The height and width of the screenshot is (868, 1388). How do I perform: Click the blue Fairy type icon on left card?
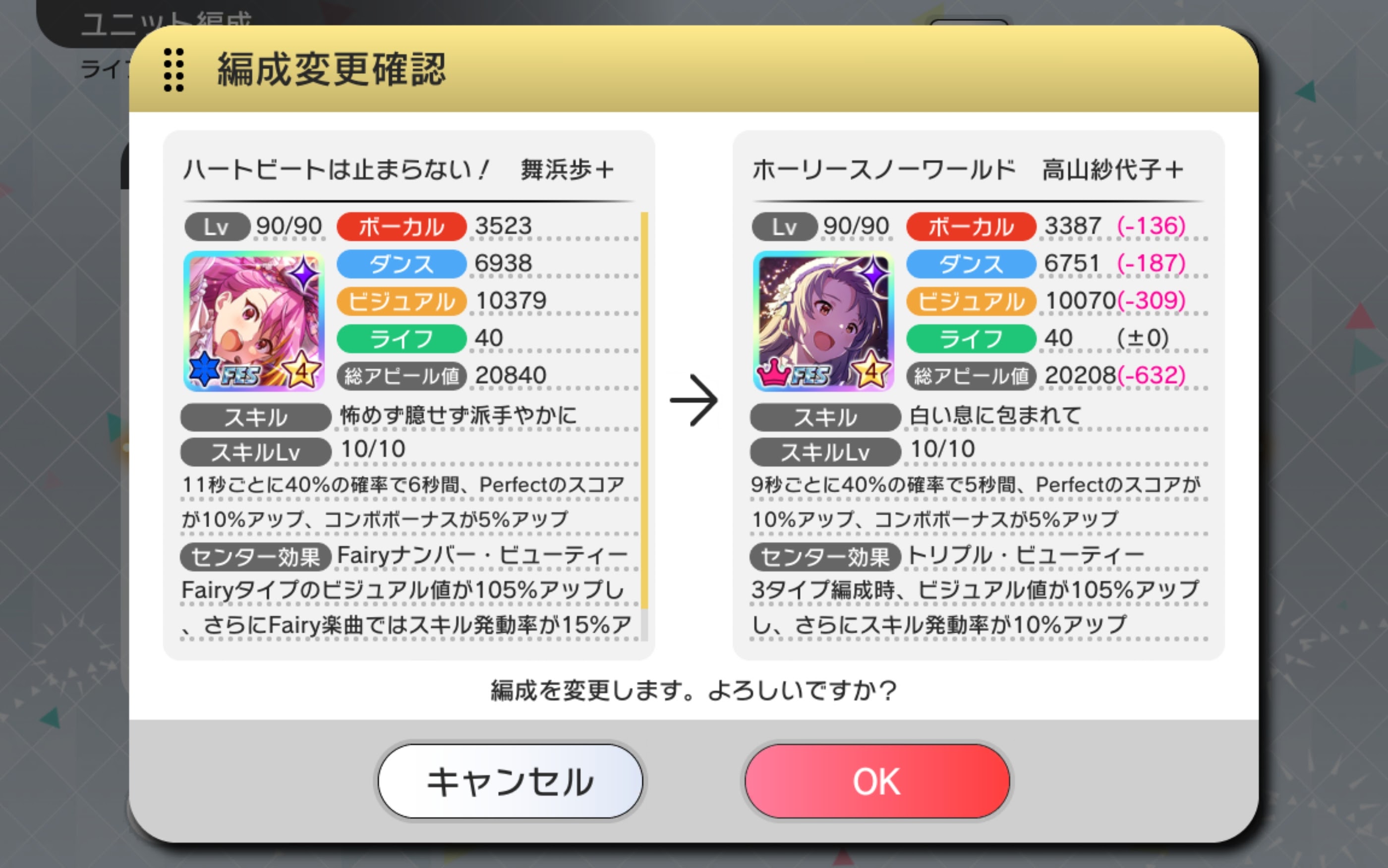[x=204, y=368]
